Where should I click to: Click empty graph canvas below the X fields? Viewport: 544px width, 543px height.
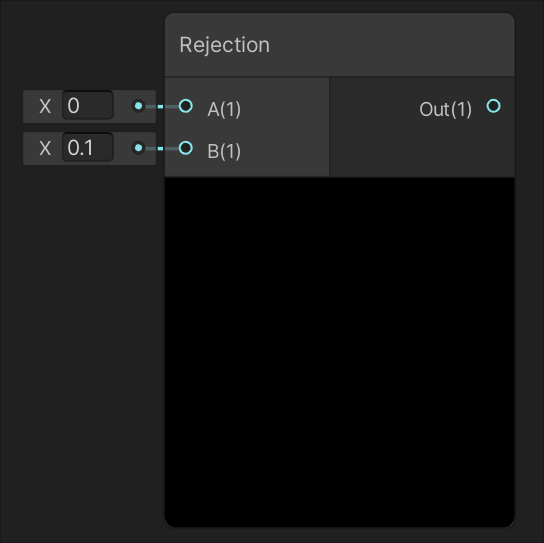(82, 347)
